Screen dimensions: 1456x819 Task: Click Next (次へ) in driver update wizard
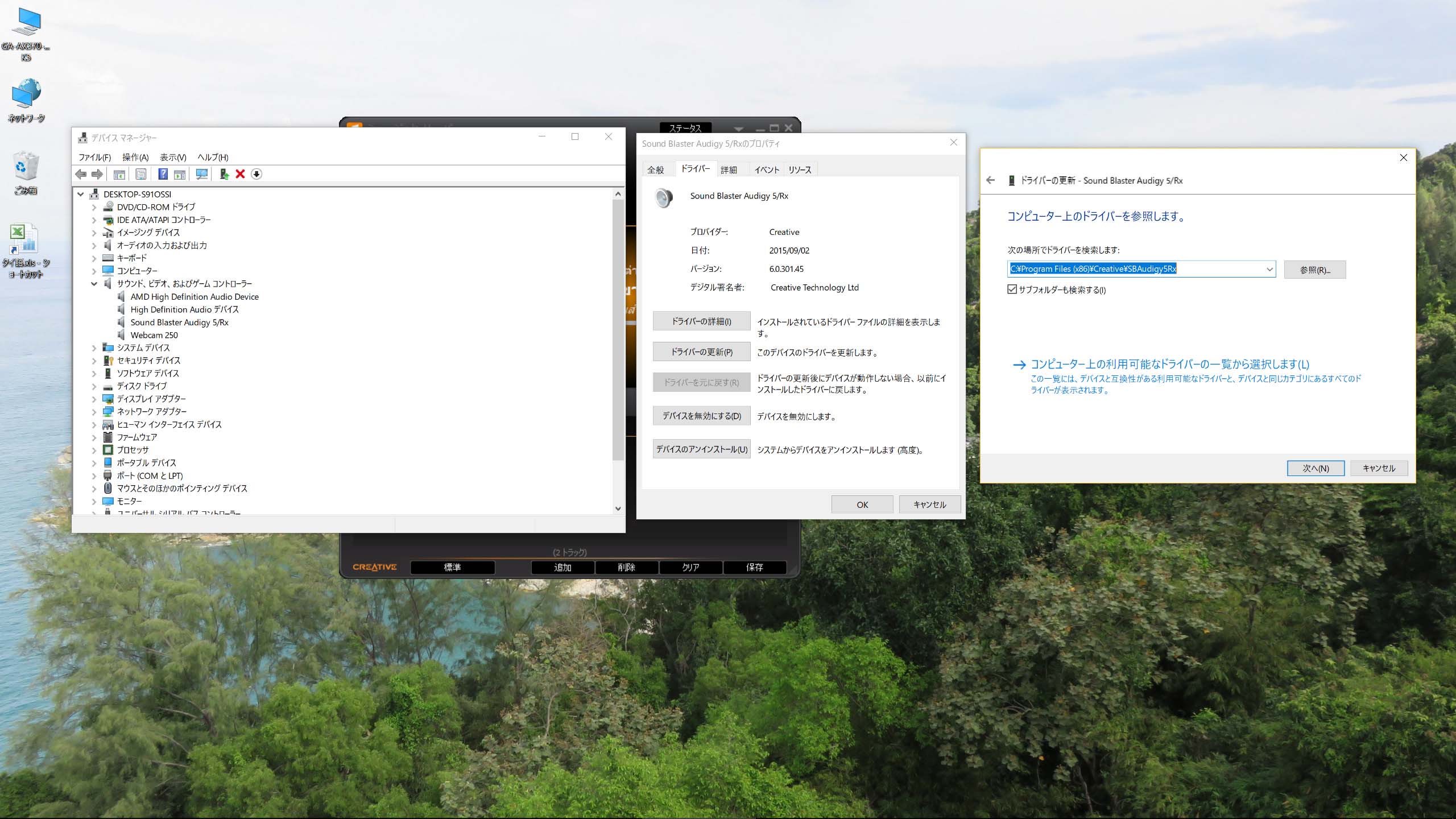pos(1316,468)
